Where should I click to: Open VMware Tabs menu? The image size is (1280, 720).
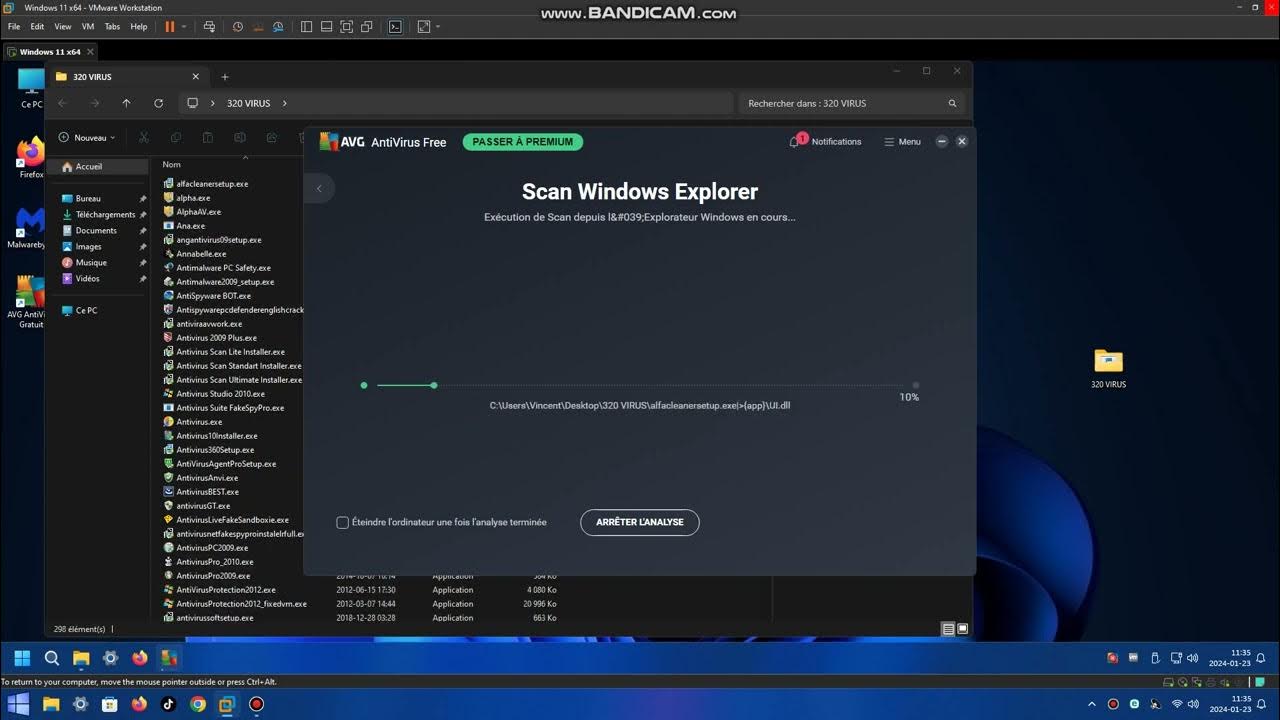pyautogui.click(x=112, y=27)
